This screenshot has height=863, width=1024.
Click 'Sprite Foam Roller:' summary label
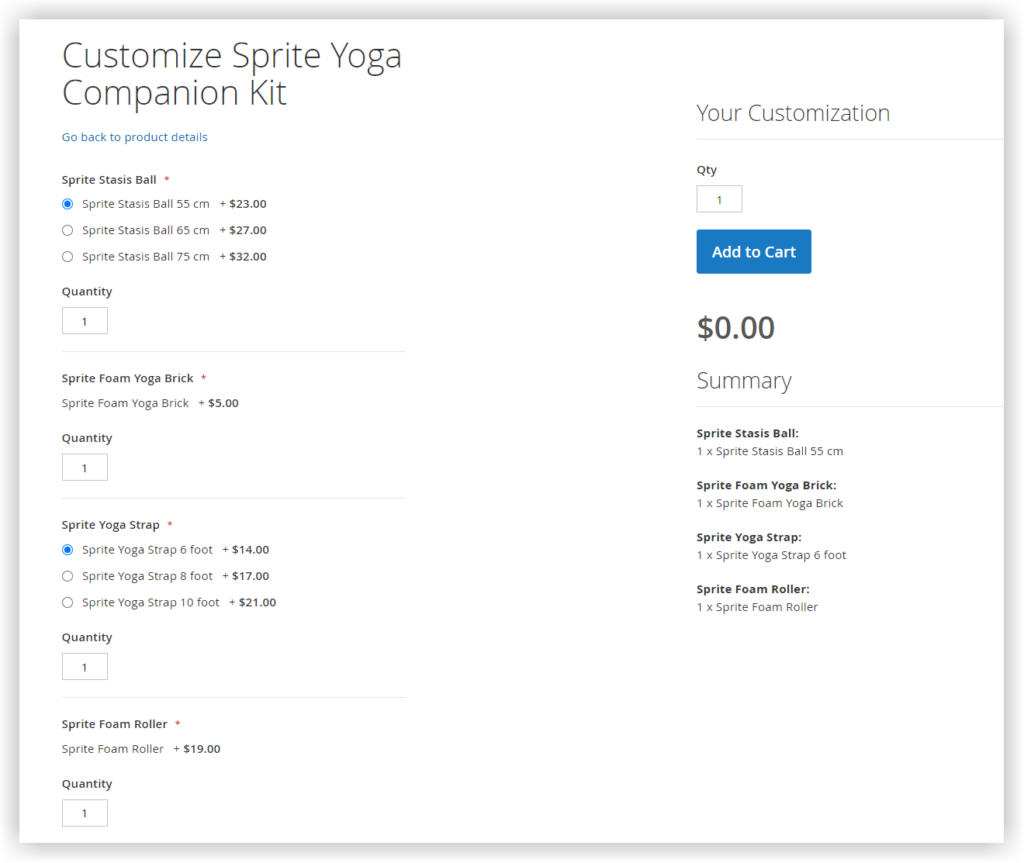753,589
